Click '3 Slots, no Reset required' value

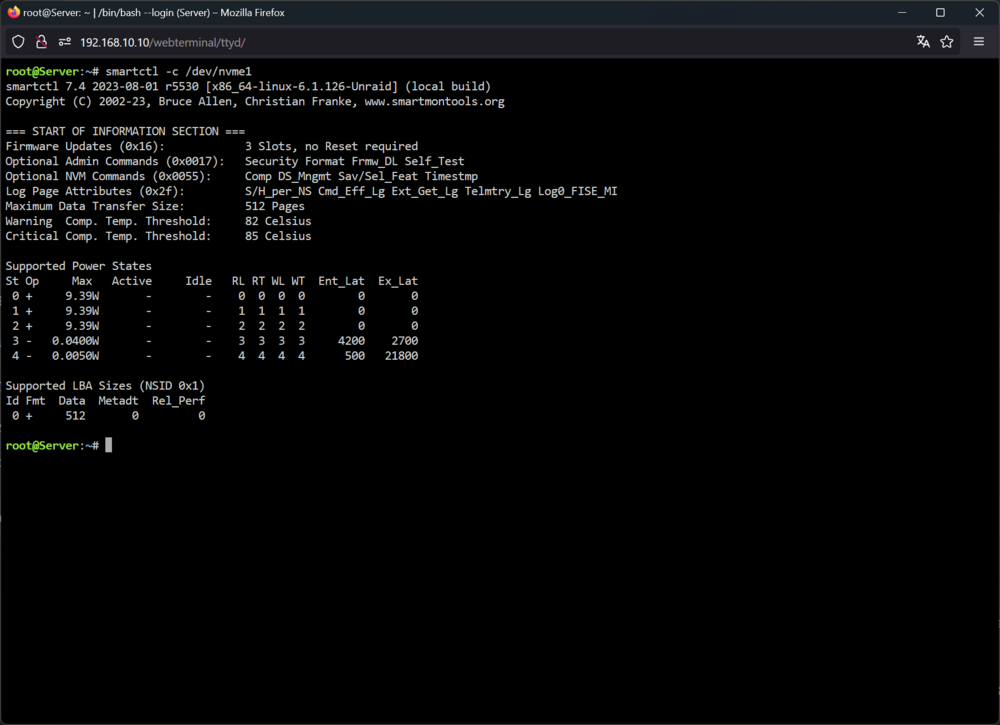point(332,146)
